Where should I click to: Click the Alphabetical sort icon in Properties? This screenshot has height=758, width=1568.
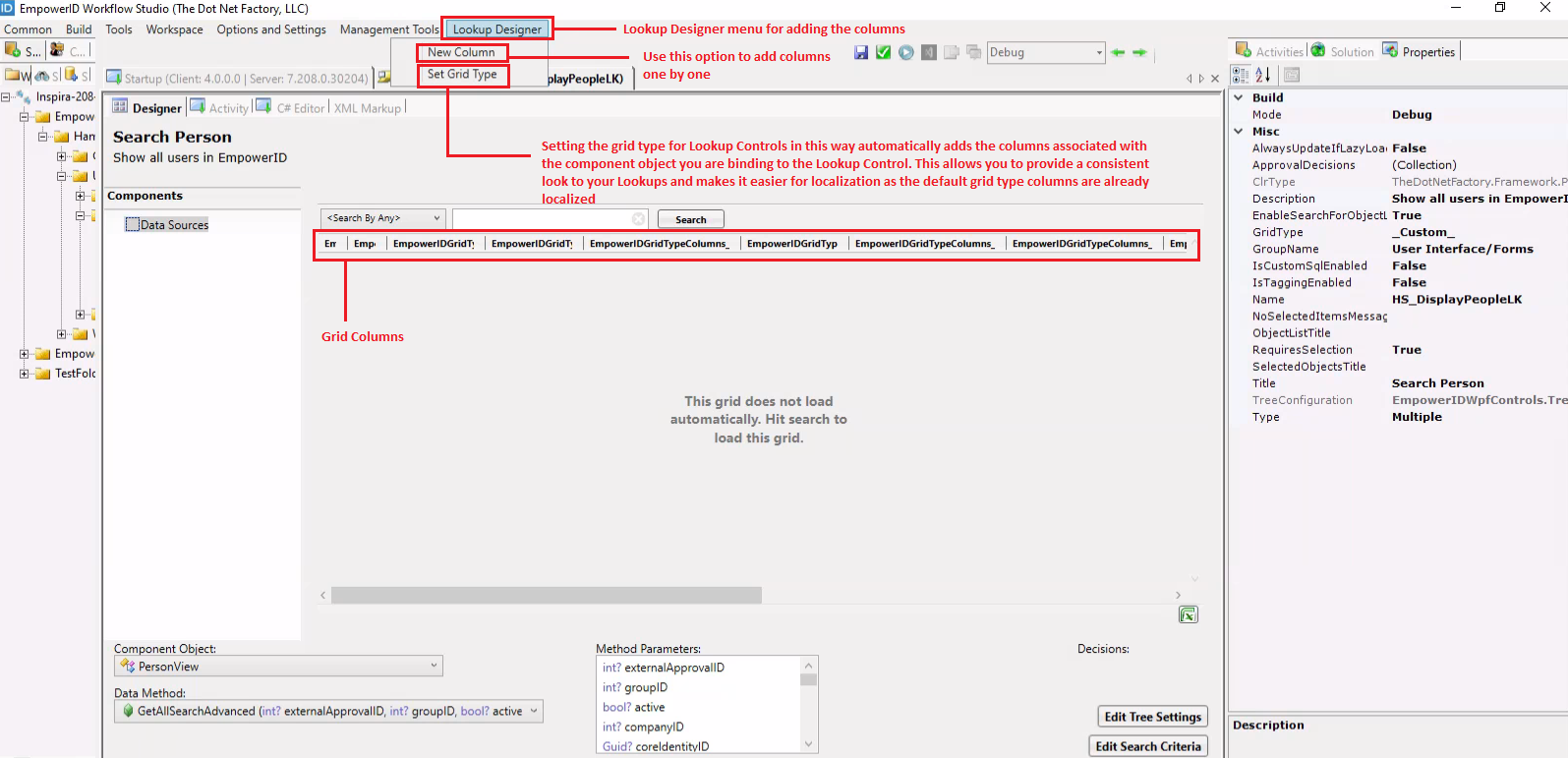pos(1263,75)
